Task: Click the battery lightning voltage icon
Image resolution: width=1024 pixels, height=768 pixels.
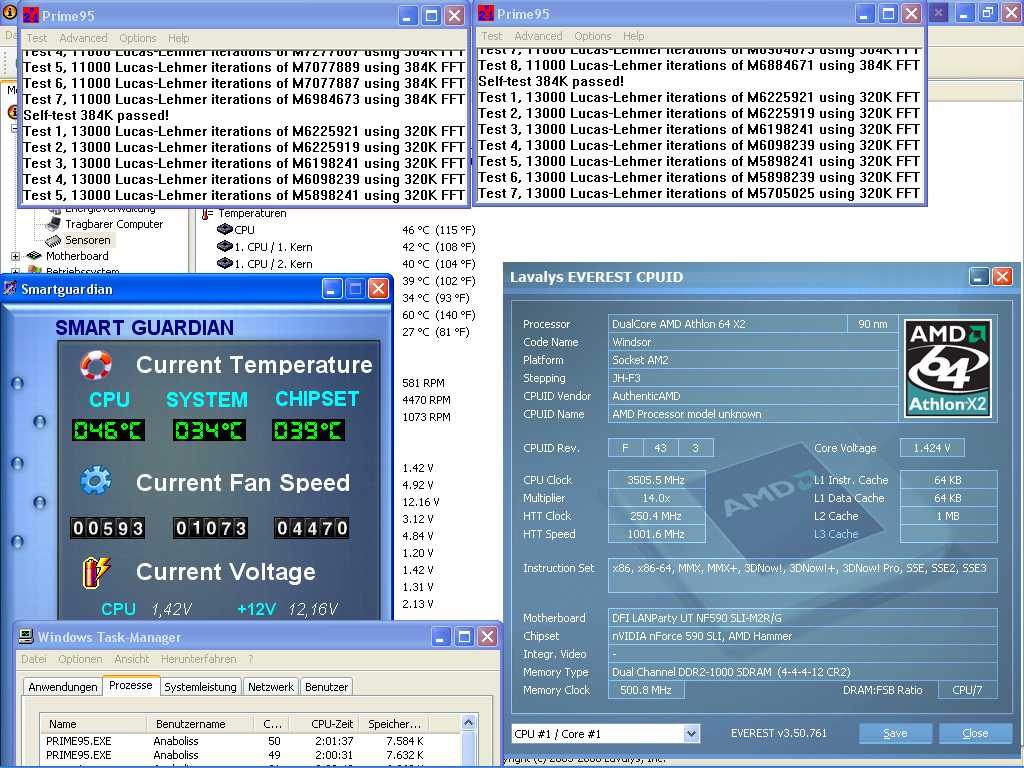Action: coord(97,572)
